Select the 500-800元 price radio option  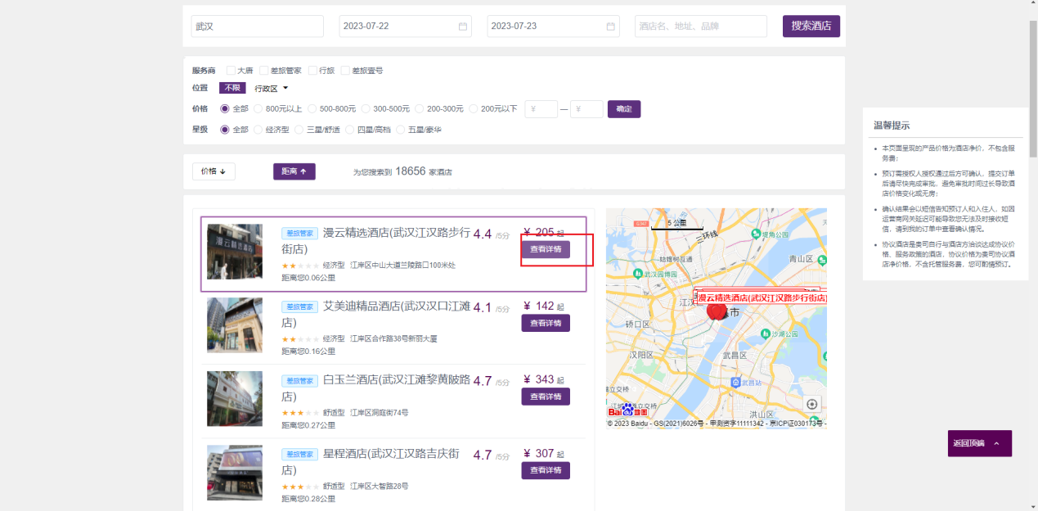313,109
